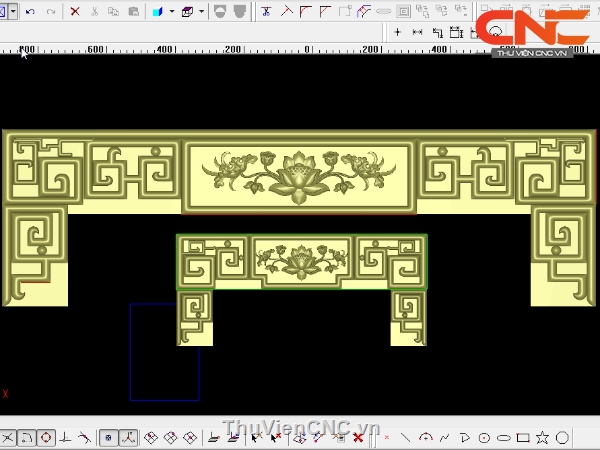Select the ellipse drawing tool in bottom toolbar

click(504, 438)
